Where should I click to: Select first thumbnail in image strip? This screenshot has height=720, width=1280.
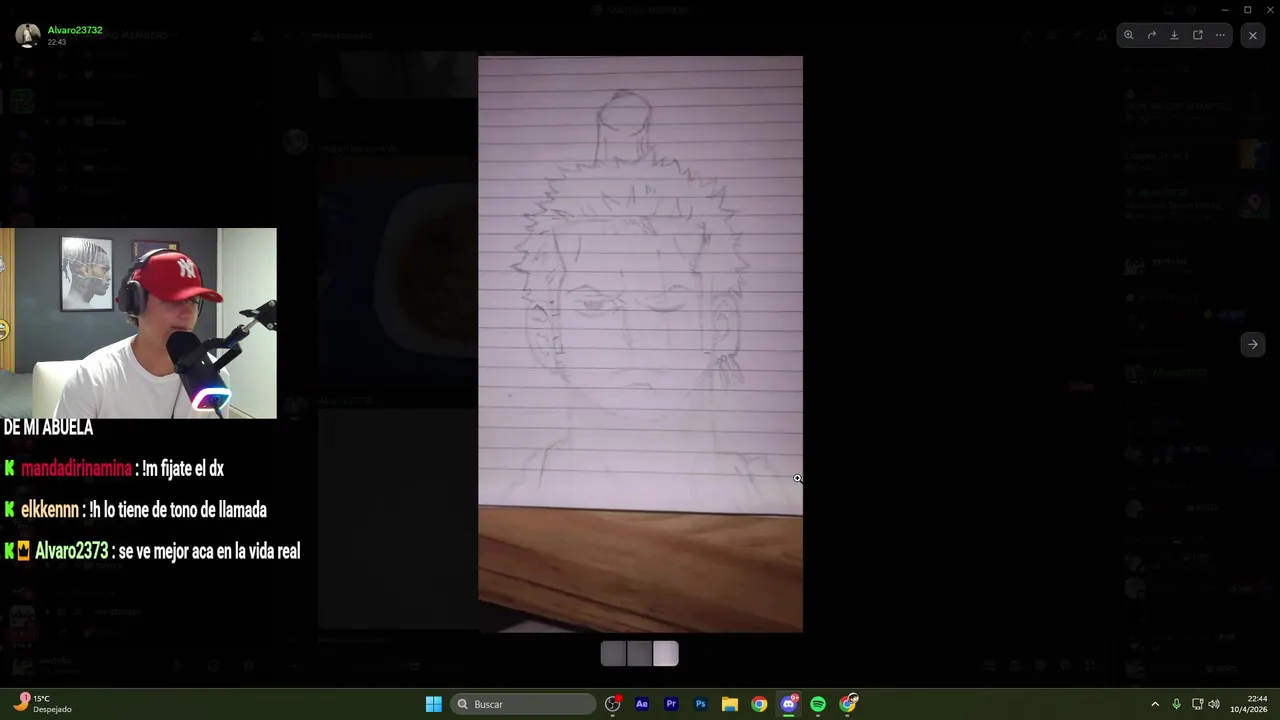tap(613, 654)
